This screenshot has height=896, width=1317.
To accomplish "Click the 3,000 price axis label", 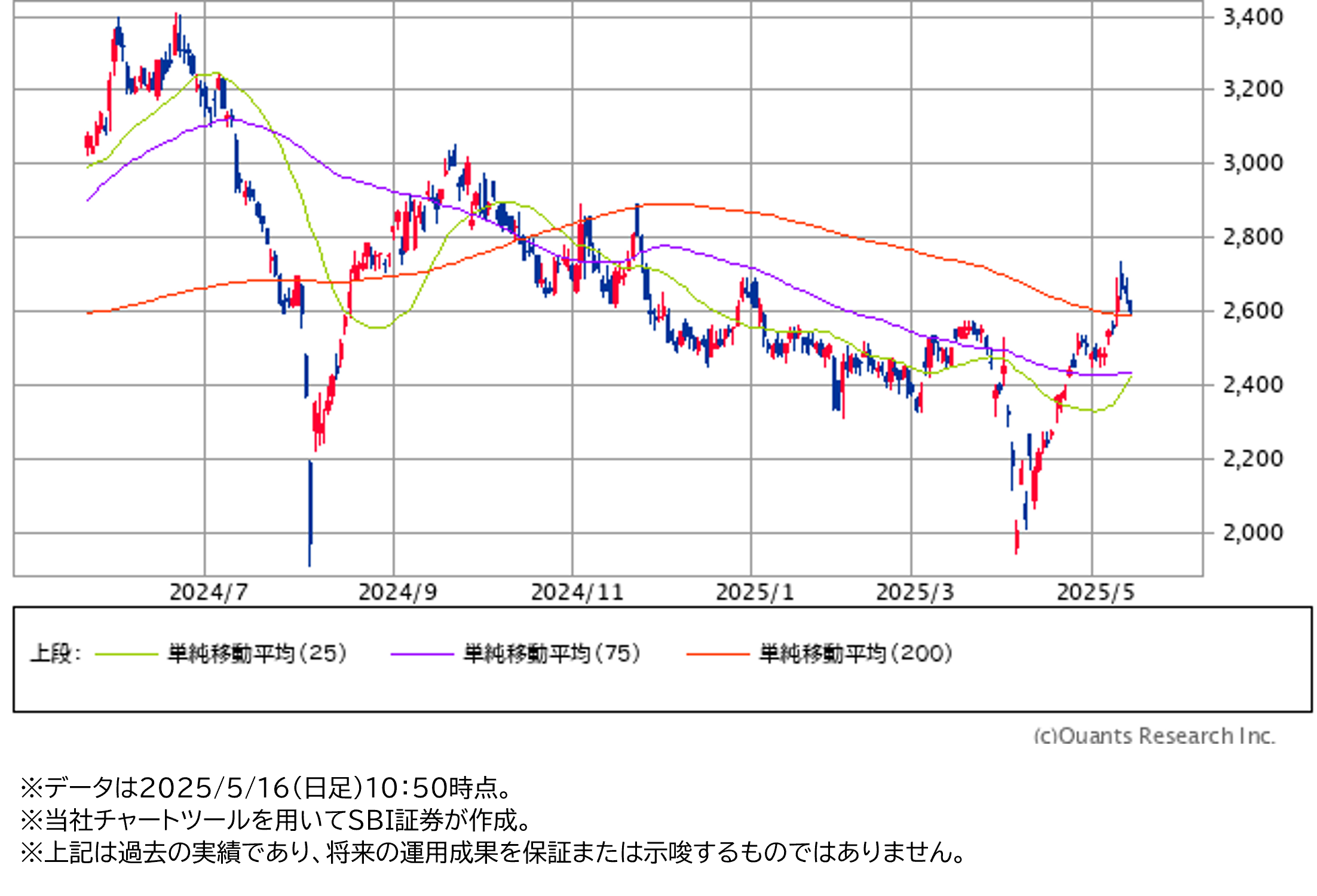I will point(1252,163).
